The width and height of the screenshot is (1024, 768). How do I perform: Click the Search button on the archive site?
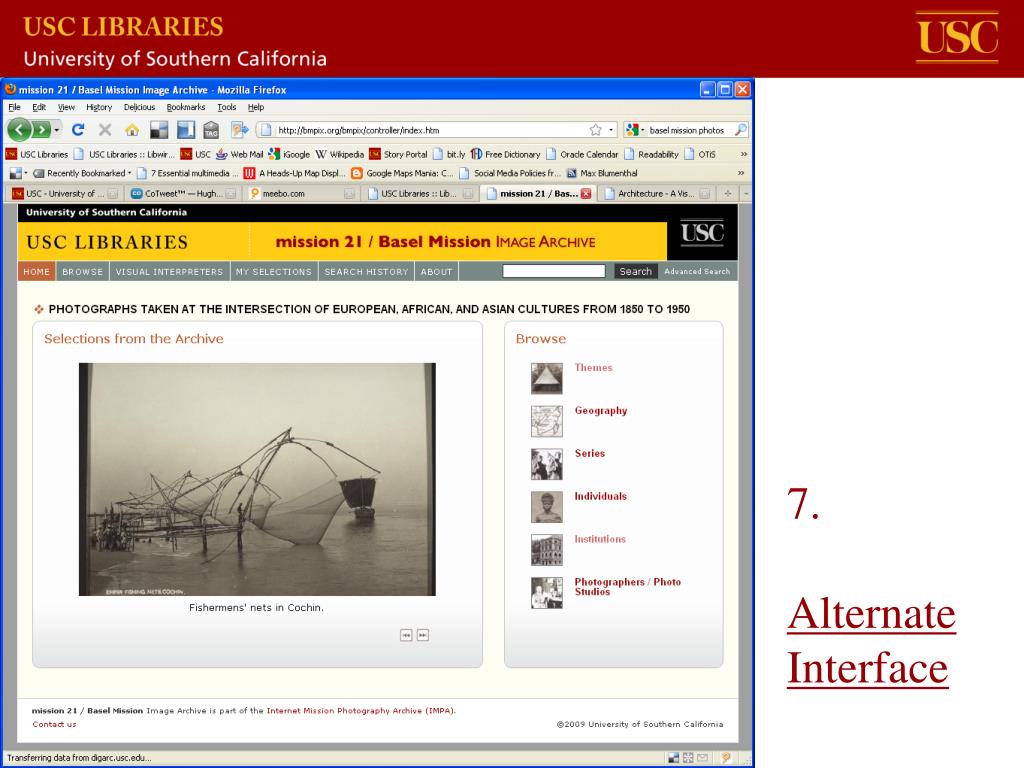pyautogui.click(x=635, y=271)
